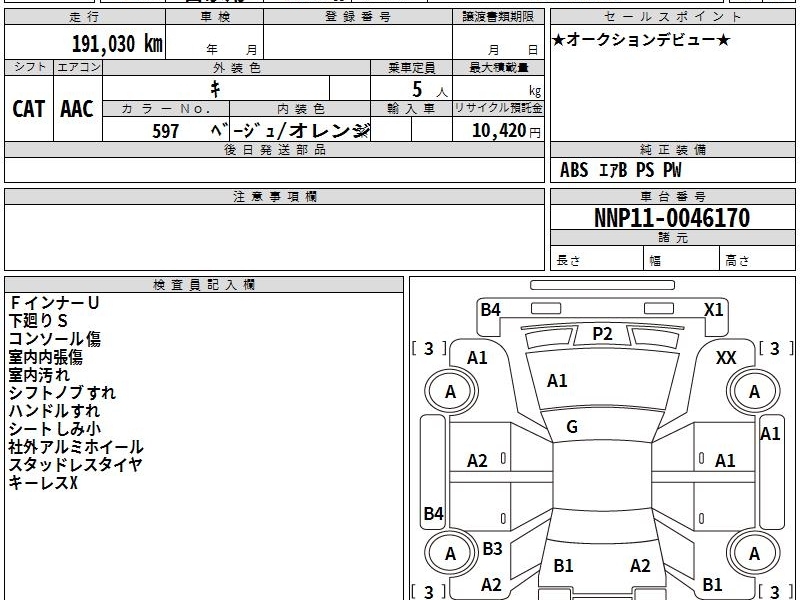Select inspector note シートしみ小
The width and height of the screenshot is (800, 600).
55,429
